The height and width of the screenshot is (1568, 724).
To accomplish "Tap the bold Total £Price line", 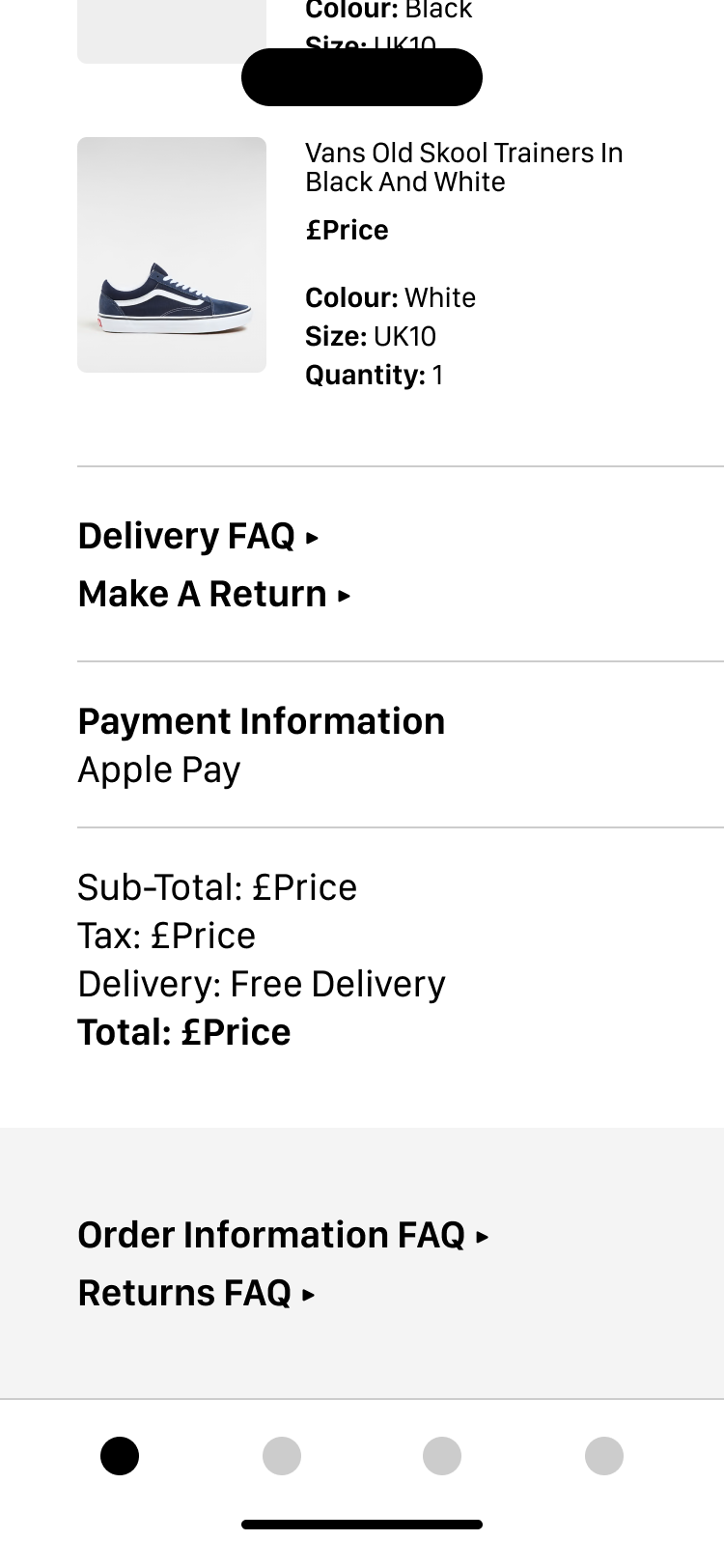I will [184, 1032].
